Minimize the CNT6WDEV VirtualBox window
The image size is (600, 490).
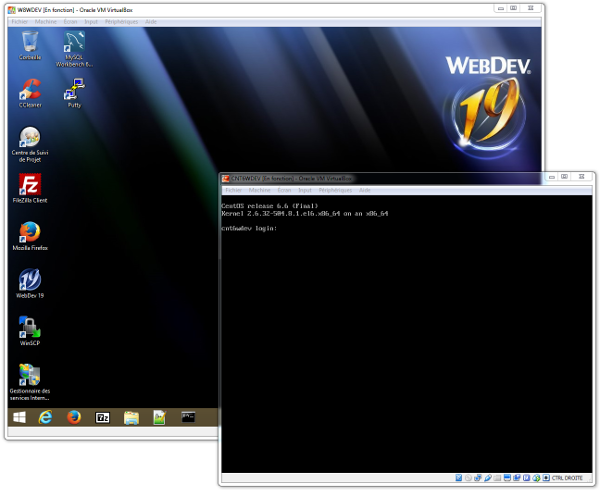click(x=552, y=177)
